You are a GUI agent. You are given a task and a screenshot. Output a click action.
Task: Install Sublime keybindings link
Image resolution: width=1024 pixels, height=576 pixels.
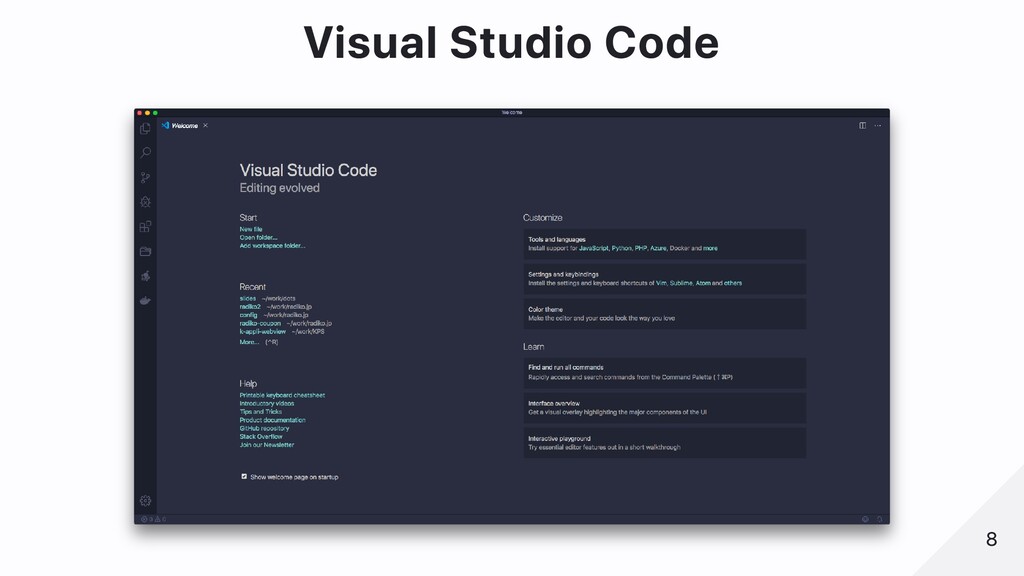point(681,283)
